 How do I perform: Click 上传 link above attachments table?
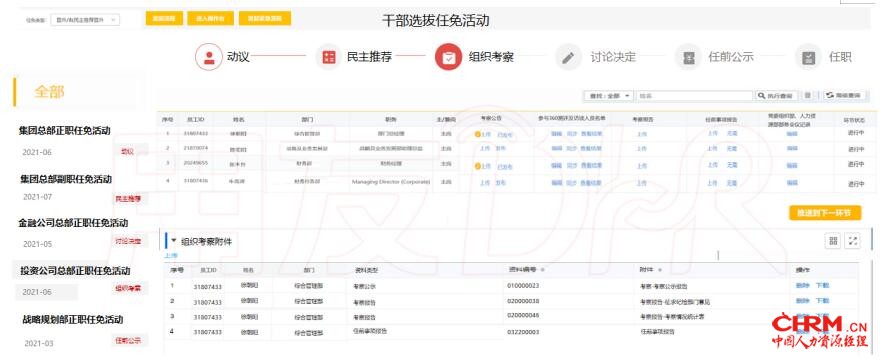click(x=170, y=256)
